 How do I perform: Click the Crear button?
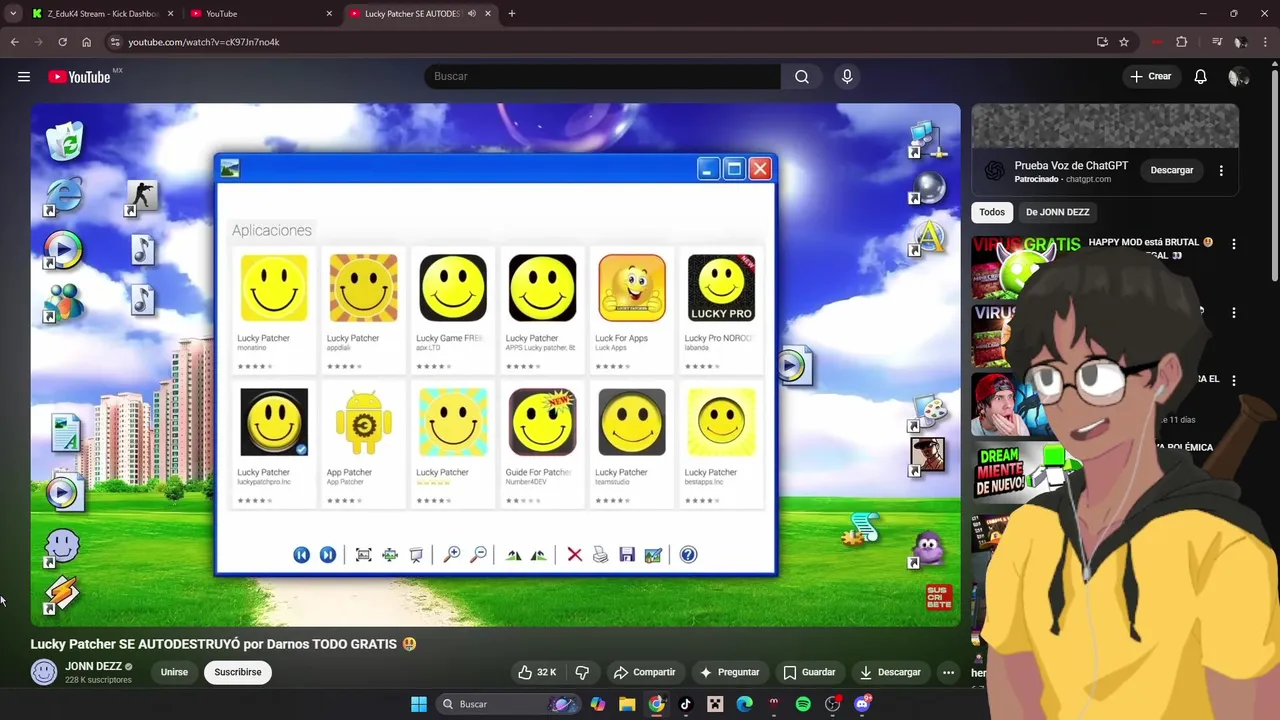pos(1150,77)
